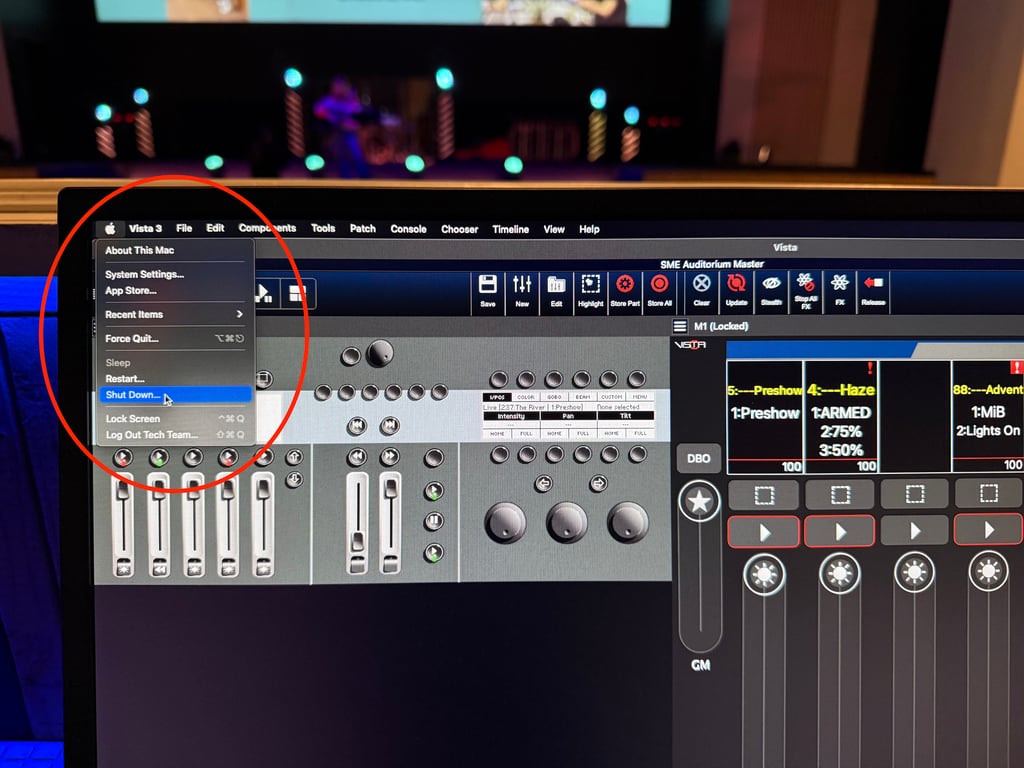Choose Log Out Tech Team...
The width and height of the screenshot is (1024, 768).
[174, 435]
